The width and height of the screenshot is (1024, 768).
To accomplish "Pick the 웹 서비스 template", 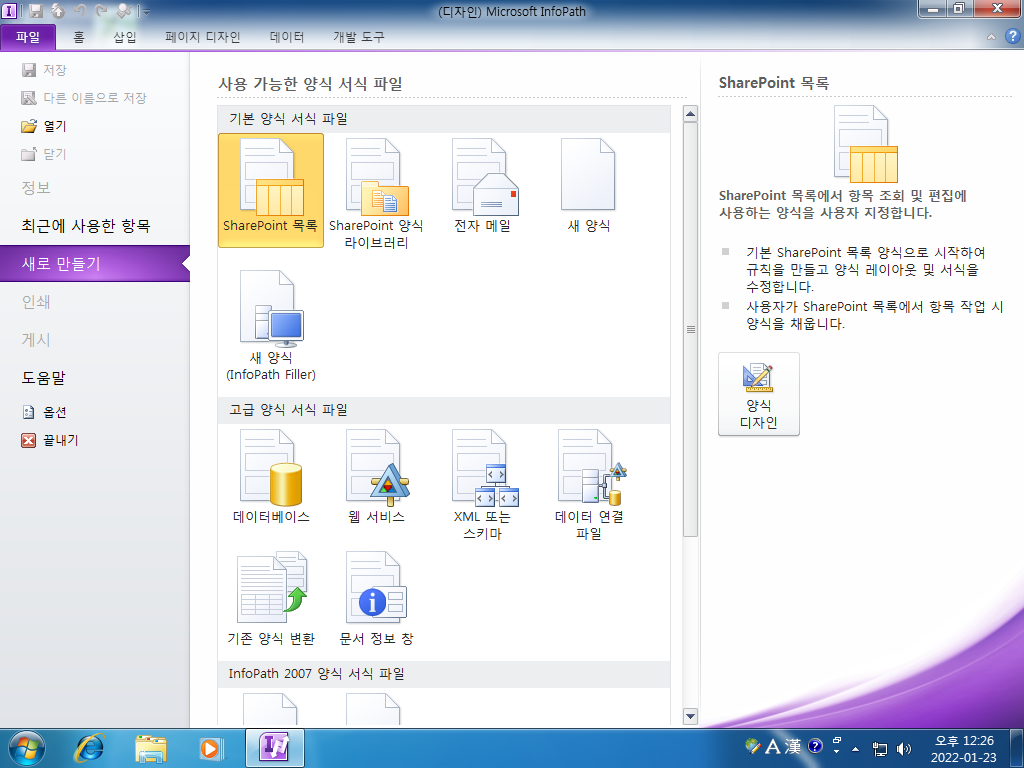I will 376,476.
